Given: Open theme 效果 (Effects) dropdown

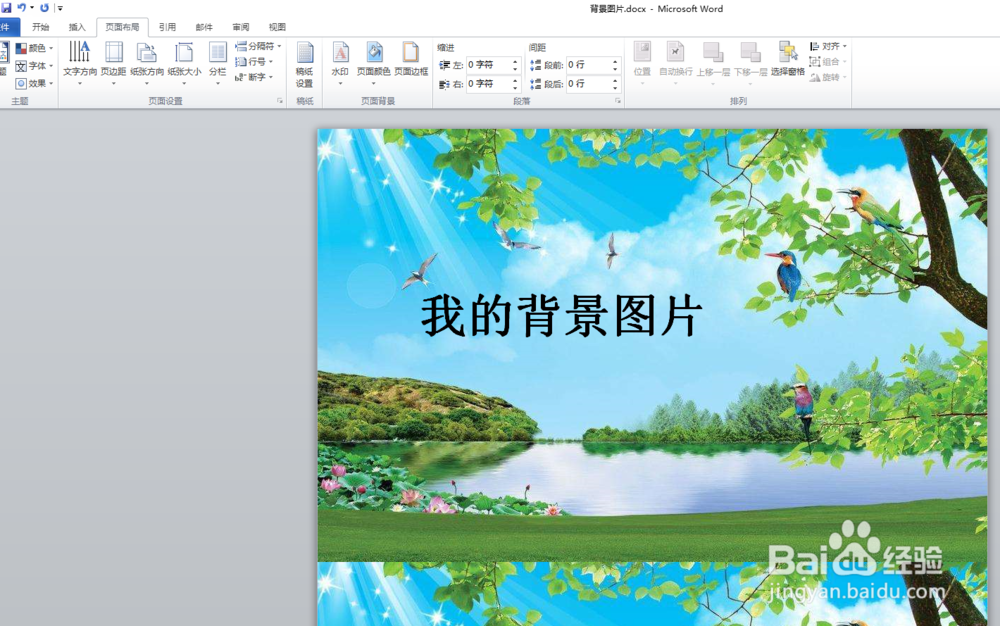Looking at the screenshot, I should (34, 84).
